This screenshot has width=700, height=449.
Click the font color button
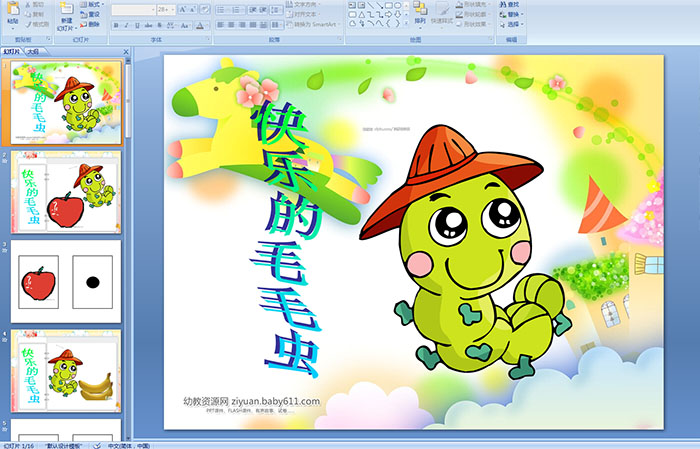point(201,25)
